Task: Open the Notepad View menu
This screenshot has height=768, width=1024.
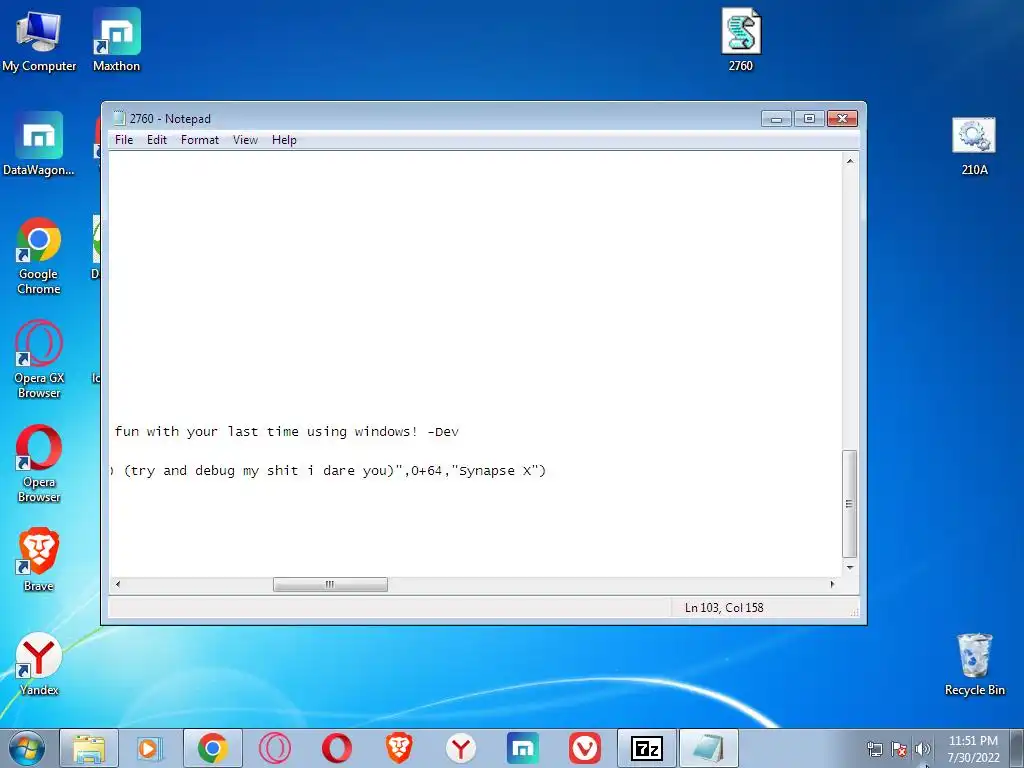Action: [246, 140]
